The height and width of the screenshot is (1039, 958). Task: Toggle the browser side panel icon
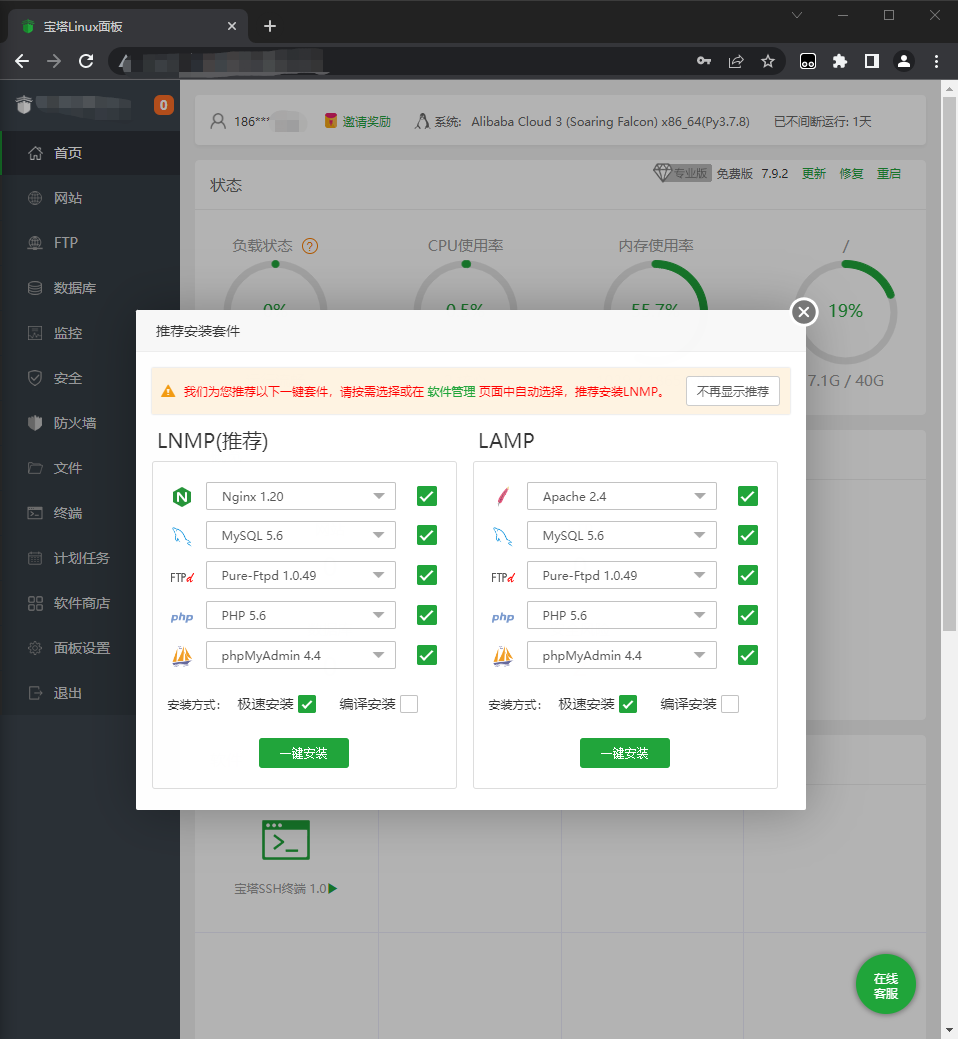click(872, 62)
